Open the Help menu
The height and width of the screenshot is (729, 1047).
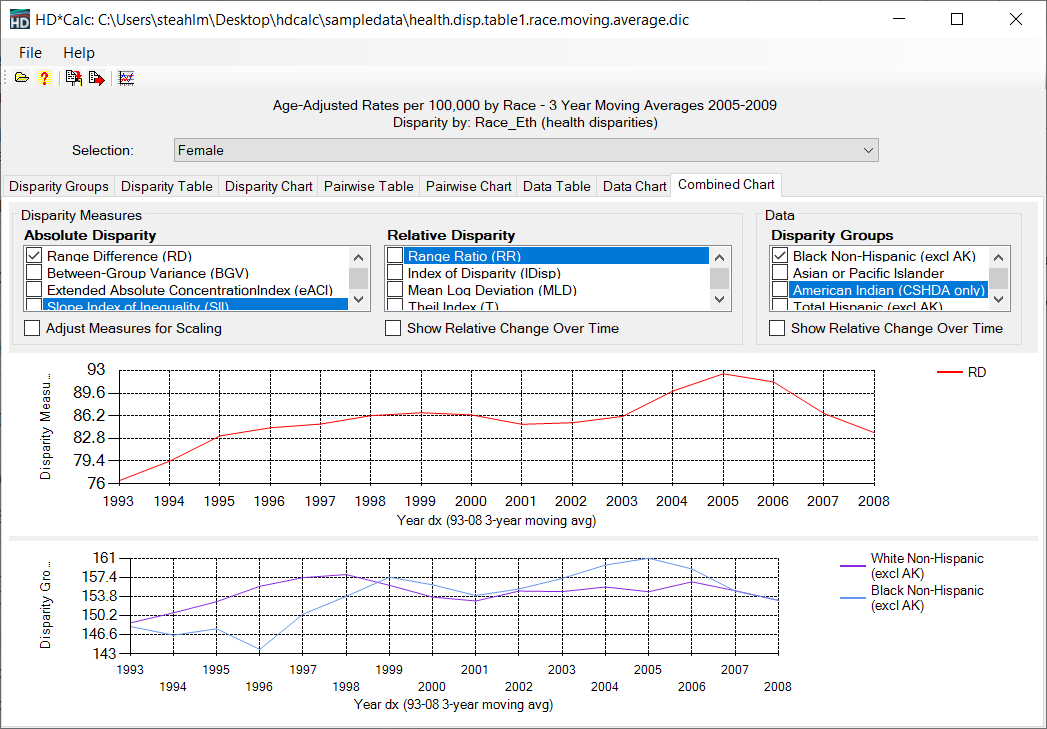79,53
